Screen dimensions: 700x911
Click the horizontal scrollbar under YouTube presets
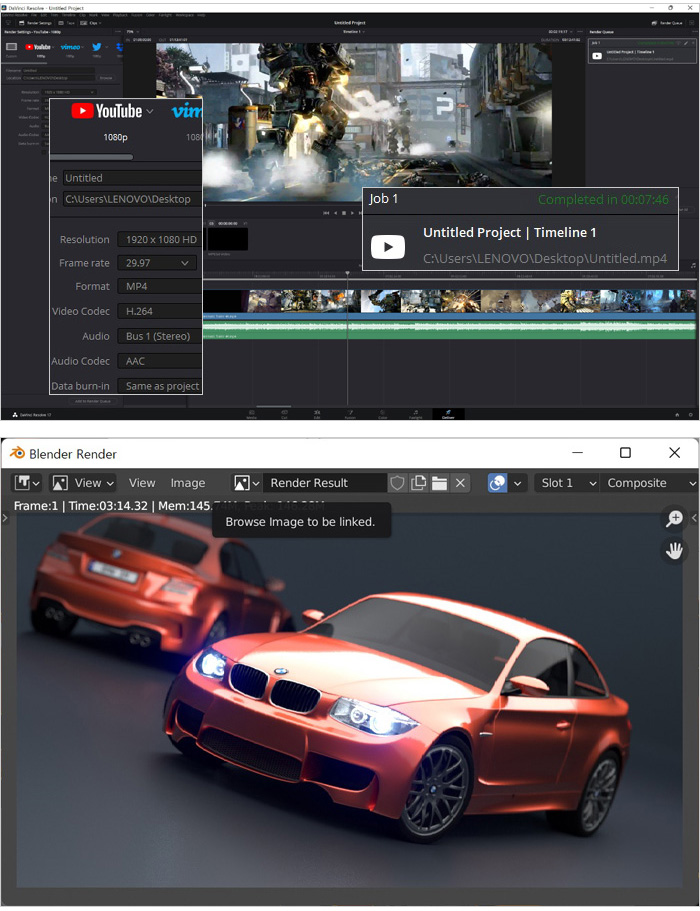[91, 157]
